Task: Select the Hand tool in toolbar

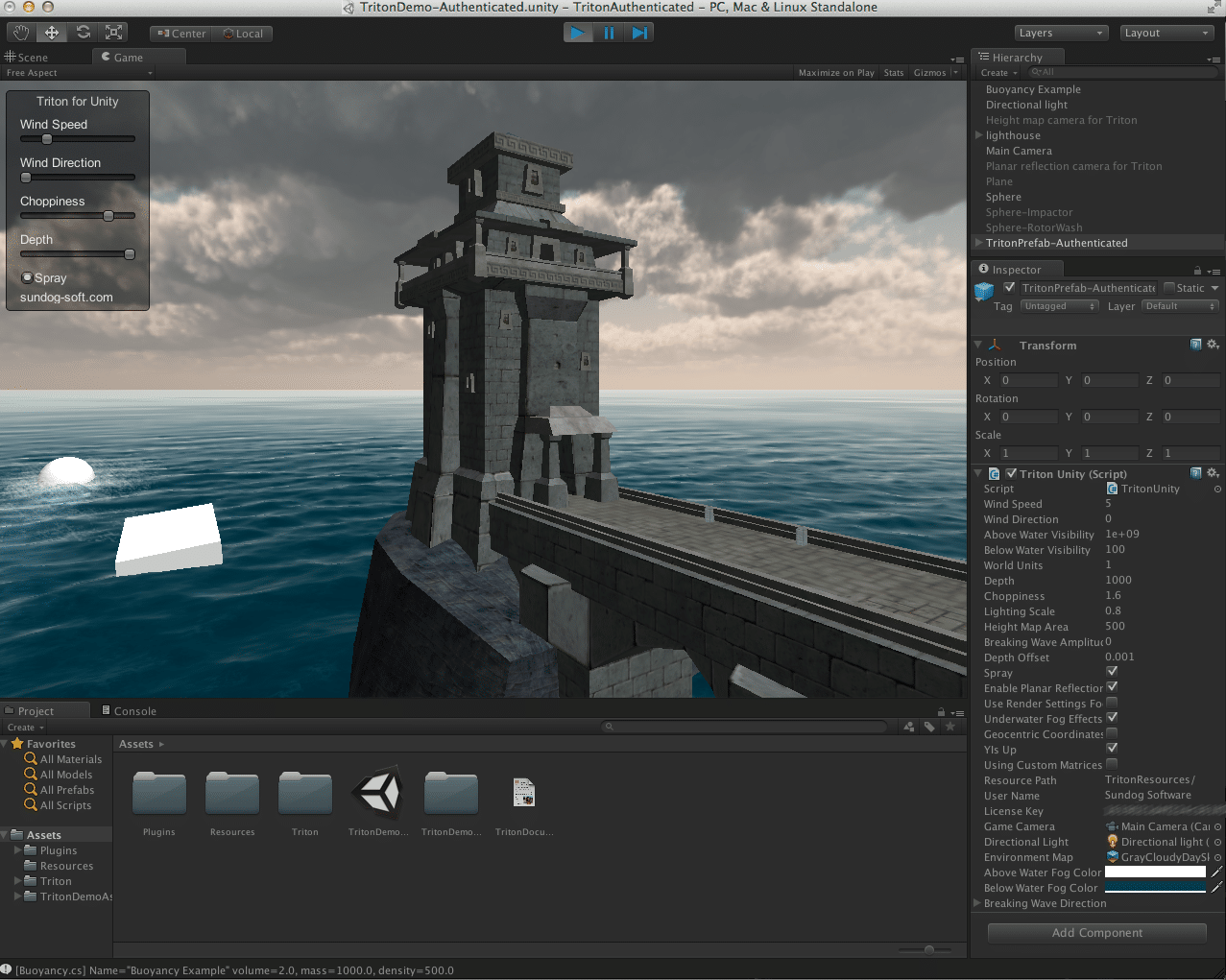Action: point(21,33)
